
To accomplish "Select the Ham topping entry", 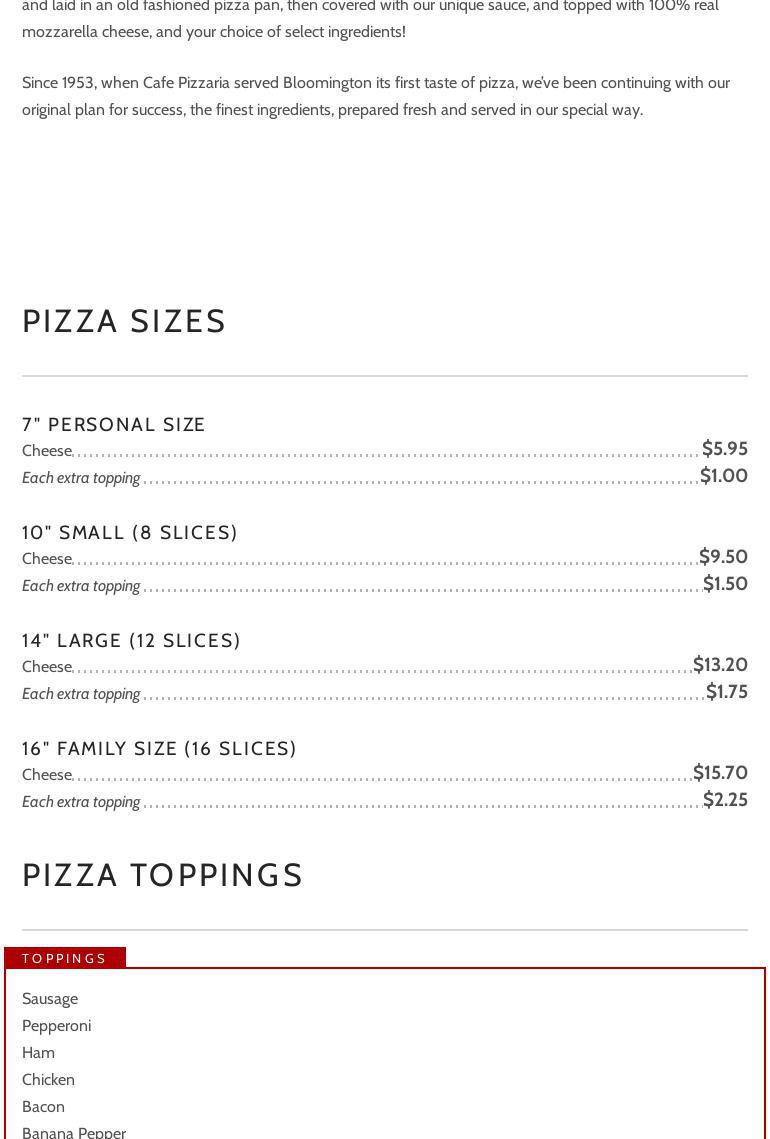I will coord(39,1053).
